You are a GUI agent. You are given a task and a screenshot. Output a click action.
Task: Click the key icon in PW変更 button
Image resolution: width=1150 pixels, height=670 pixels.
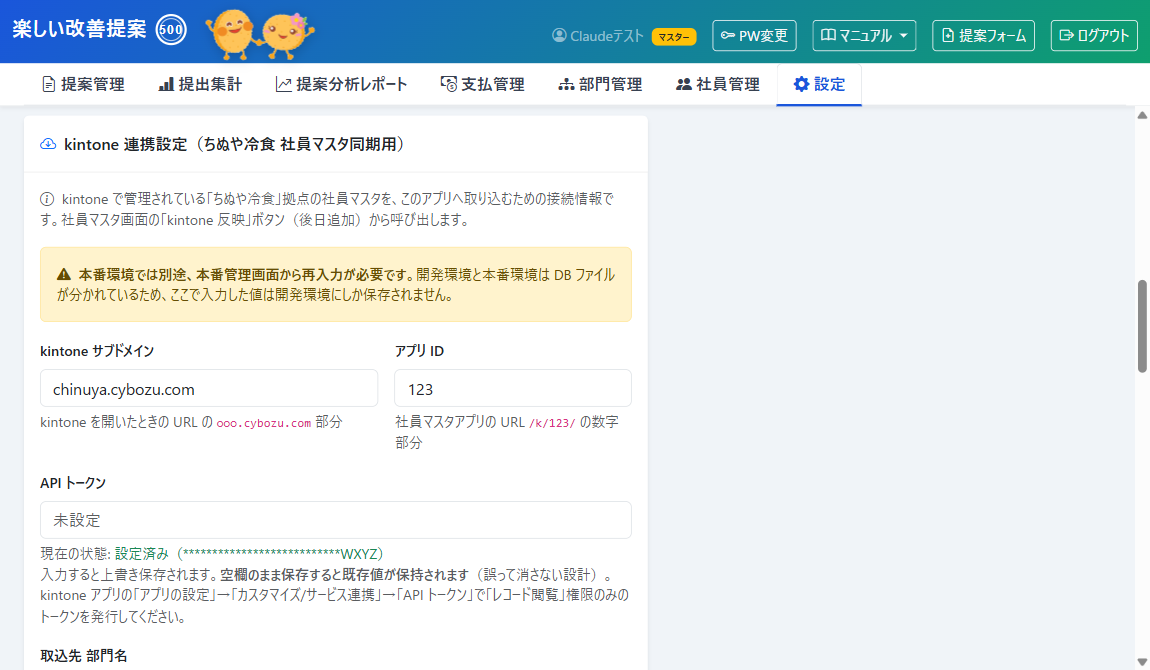click(x=728, y=35)
